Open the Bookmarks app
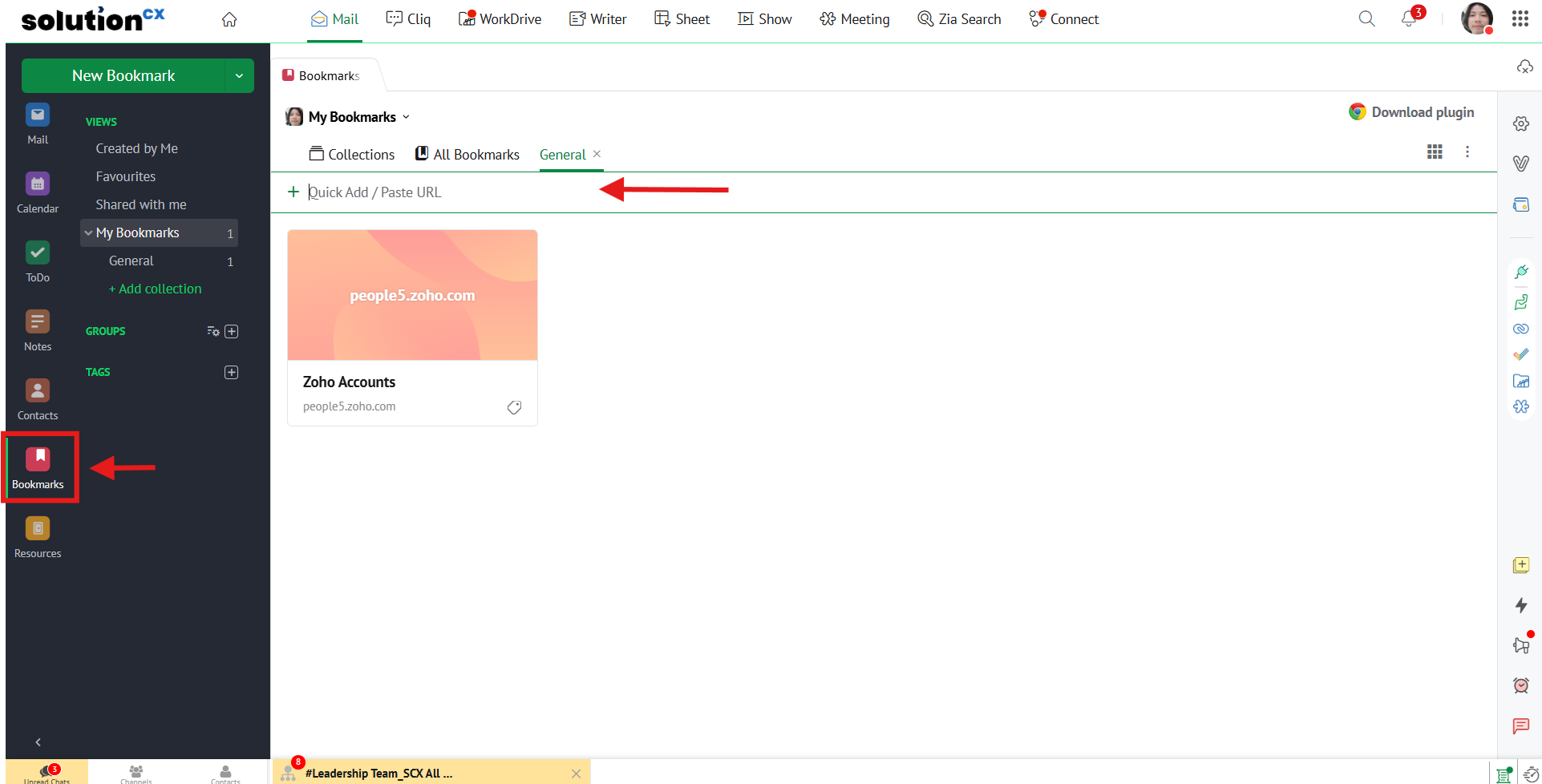 coord(38,469)
